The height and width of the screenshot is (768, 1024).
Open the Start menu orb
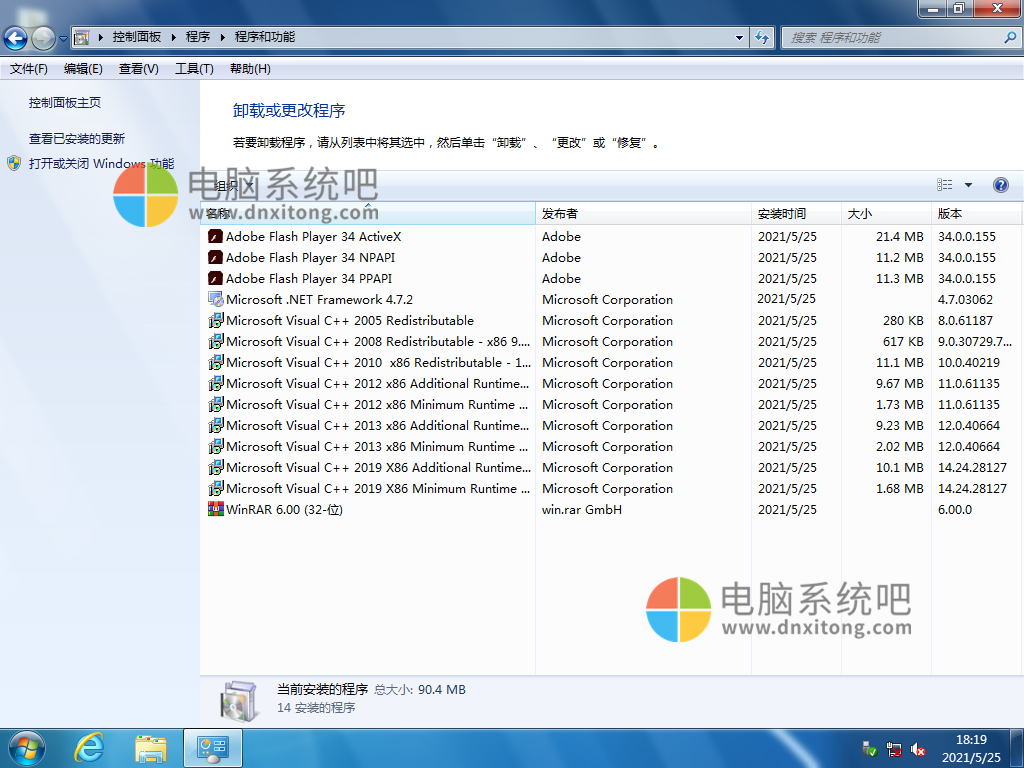[x=25, y=747]
